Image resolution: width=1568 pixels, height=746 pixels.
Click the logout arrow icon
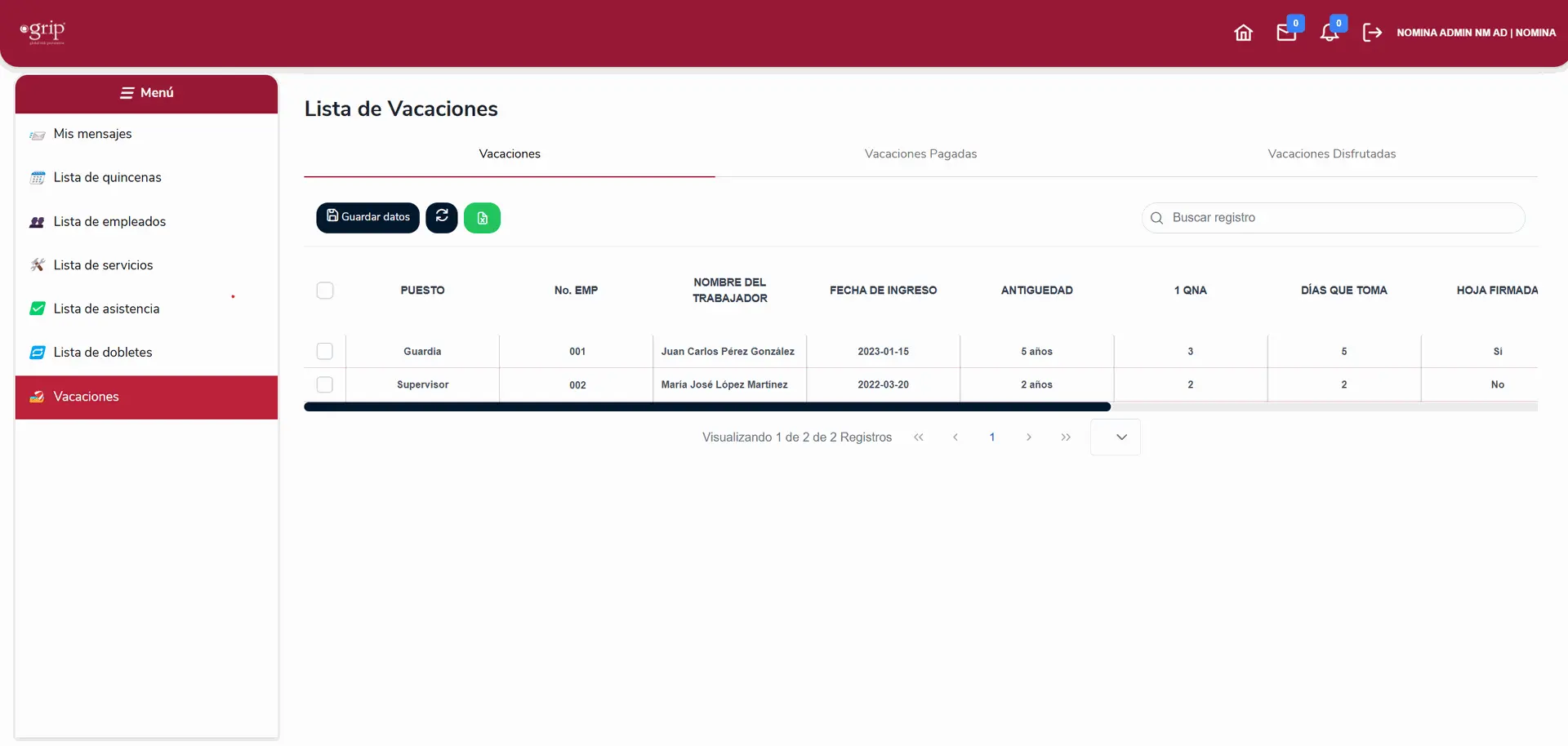pos(1372,33)
